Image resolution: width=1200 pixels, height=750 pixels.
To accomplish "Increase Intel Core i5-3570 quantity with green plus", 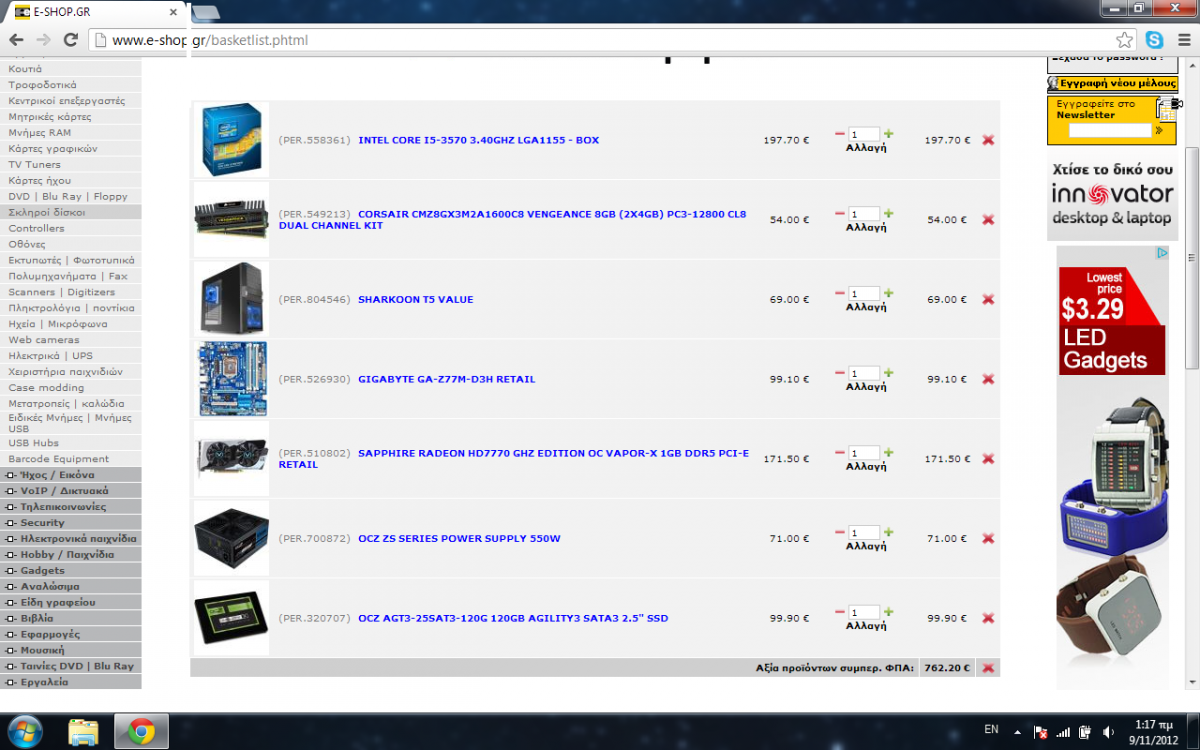I will point(889,133).
